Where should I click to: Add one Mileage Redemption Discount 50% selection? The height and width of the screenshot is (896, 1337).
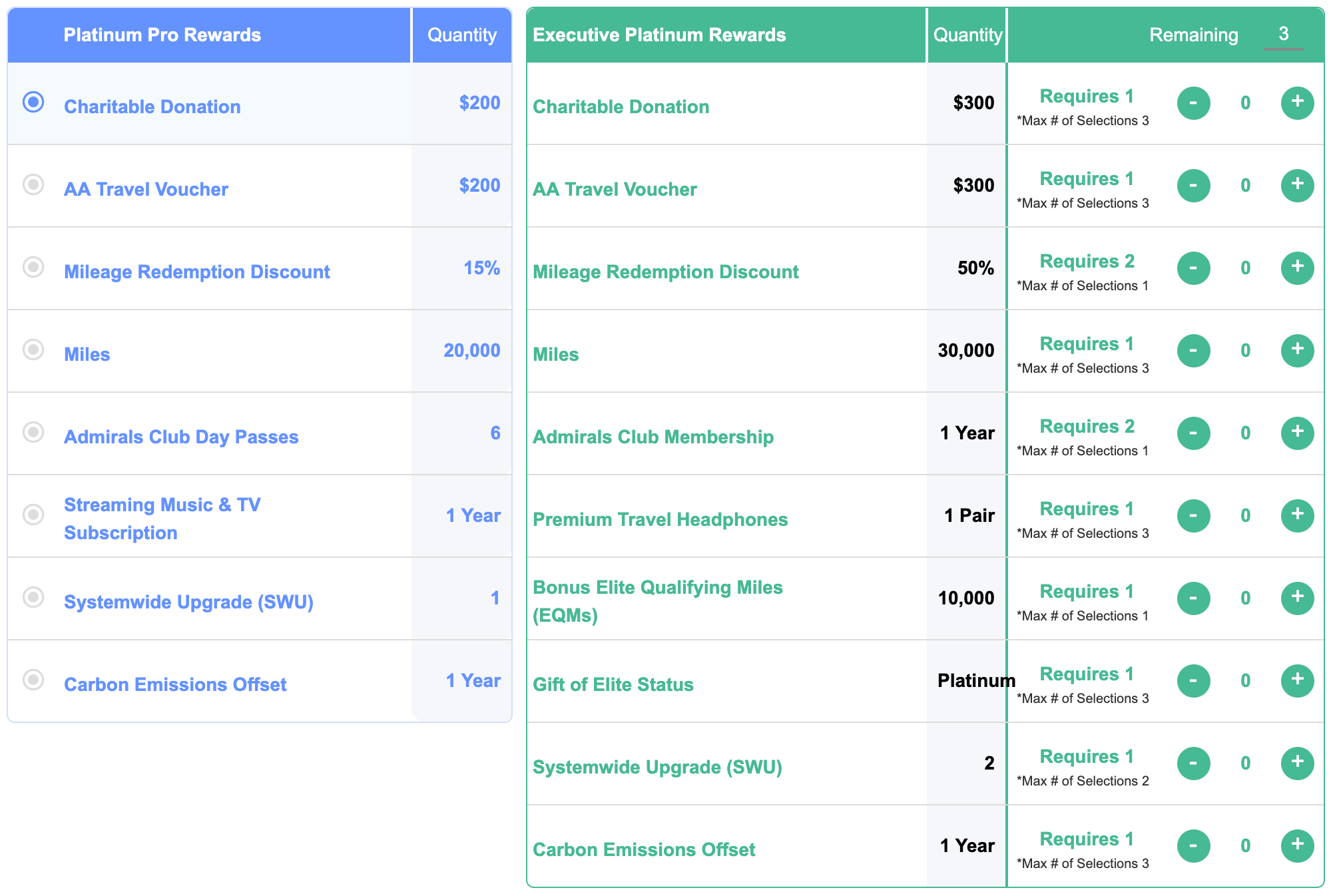[x=1297, y=268]
